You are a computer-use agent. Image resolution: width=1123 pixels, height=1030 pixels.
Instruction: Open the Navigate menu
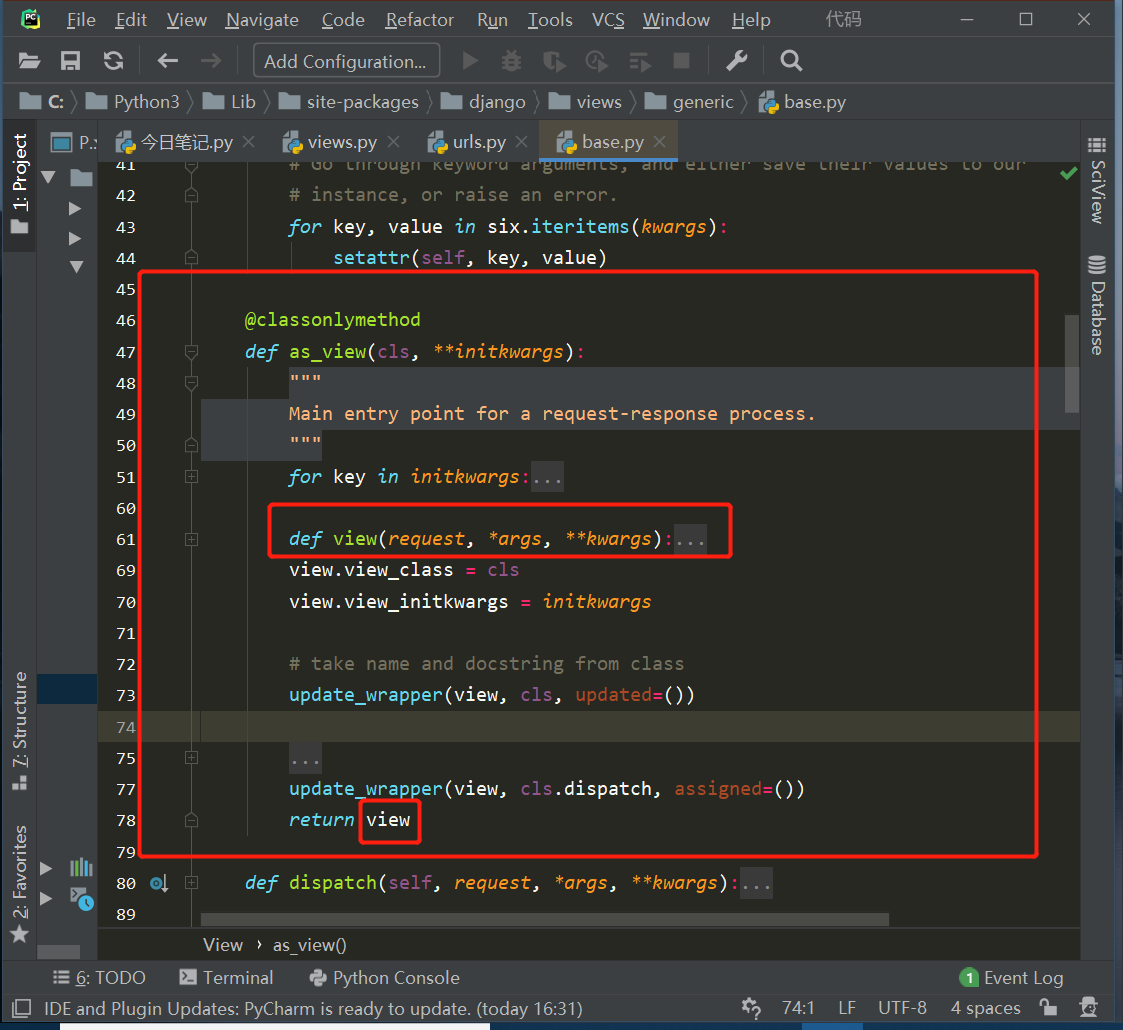(262, 20)
